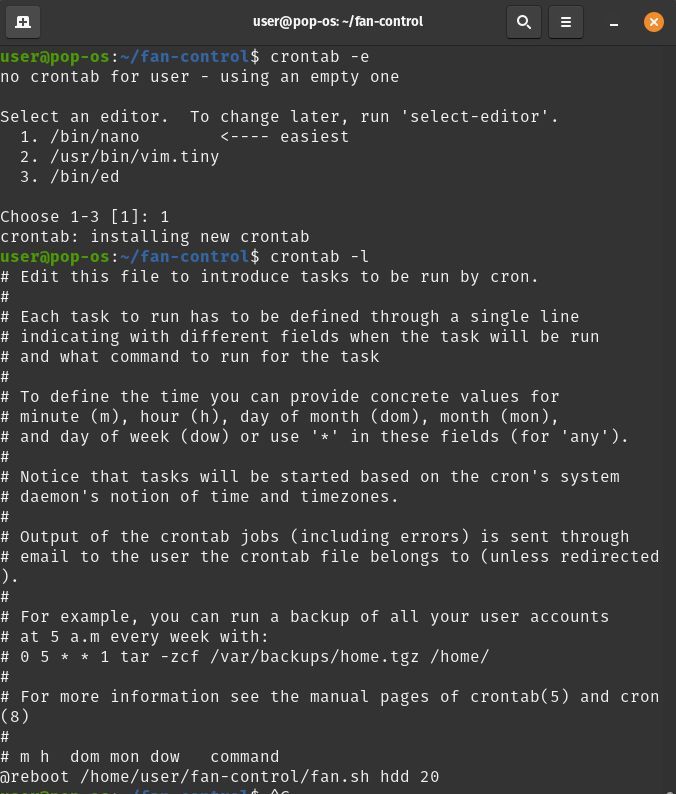Click the 'Select an editor' instruction line

point(280,116)
